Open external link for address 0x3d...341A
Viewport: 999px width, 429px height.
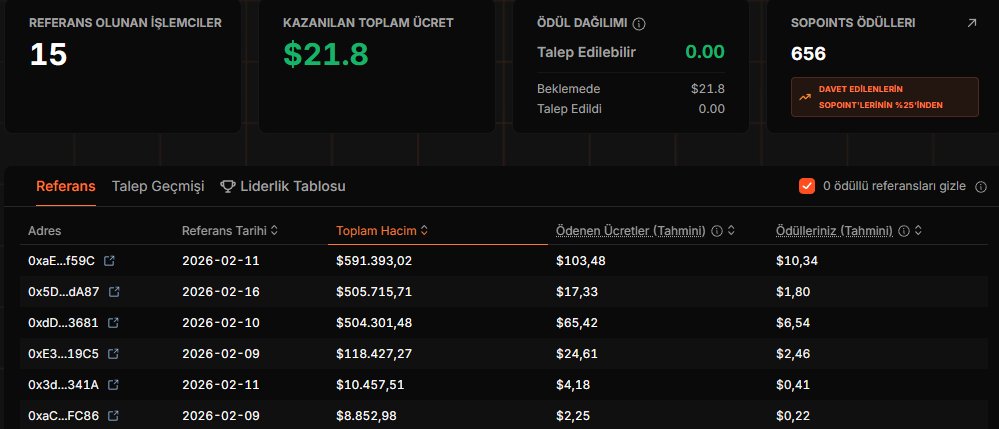tap(113, 385)
